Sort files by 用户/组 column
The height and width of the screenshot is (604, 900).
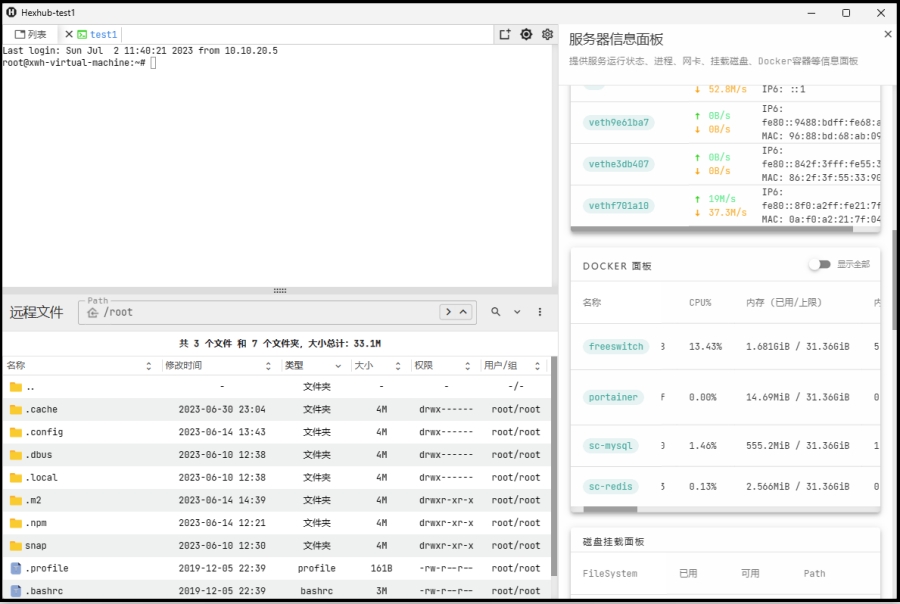pyautogui.click(x=537, y=366)
